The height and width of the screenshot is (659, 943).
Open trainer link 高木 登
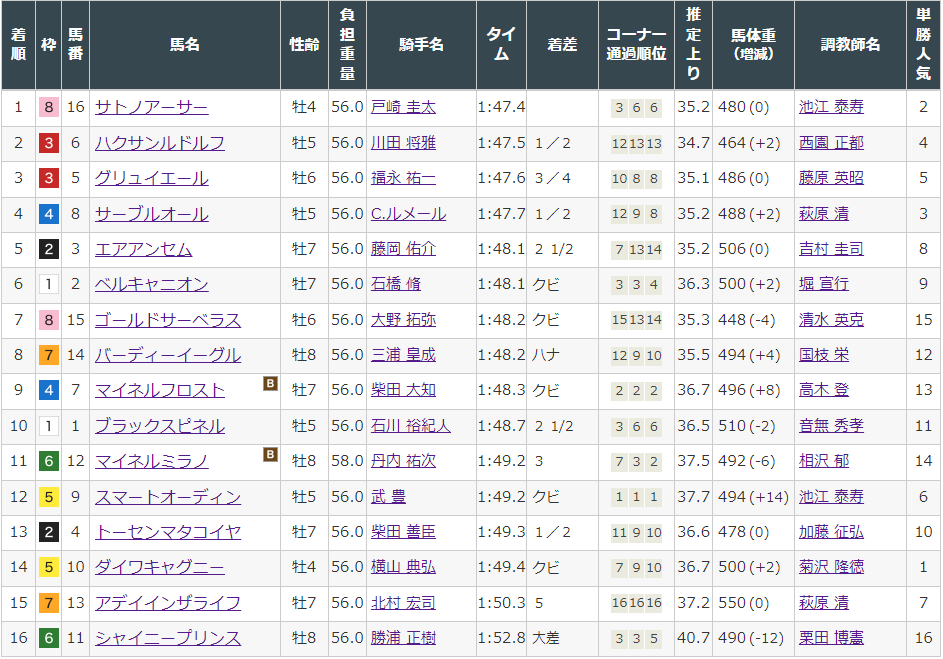coord(824,390)
